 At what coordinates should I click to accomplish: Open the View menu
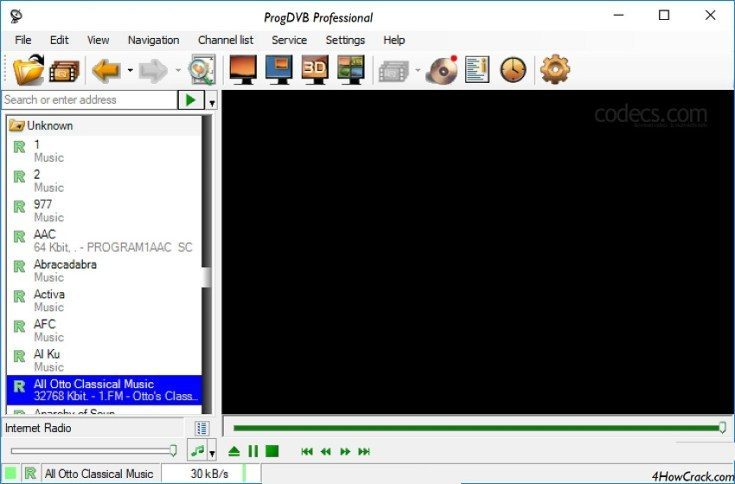click(98, 40)
